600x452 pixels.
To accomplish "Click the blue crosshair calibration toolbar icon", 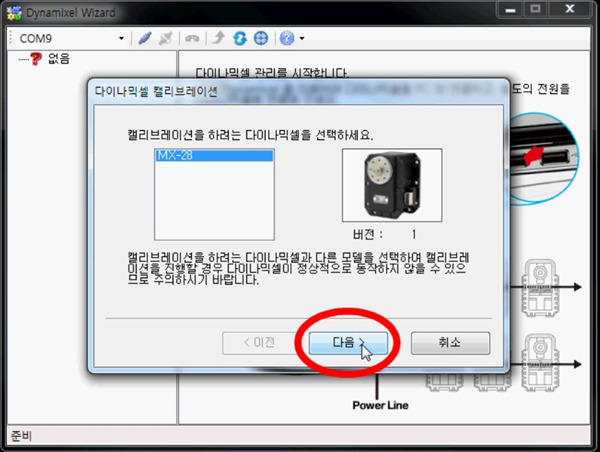I will click(x=261, y=38).
